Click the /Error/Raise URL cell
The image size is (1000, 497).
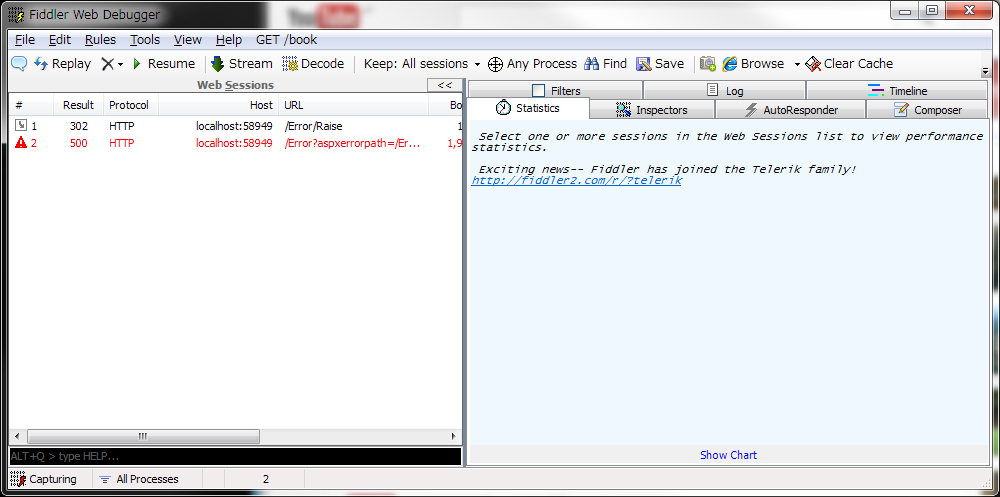pyautogui.click(x=313, y=126)
